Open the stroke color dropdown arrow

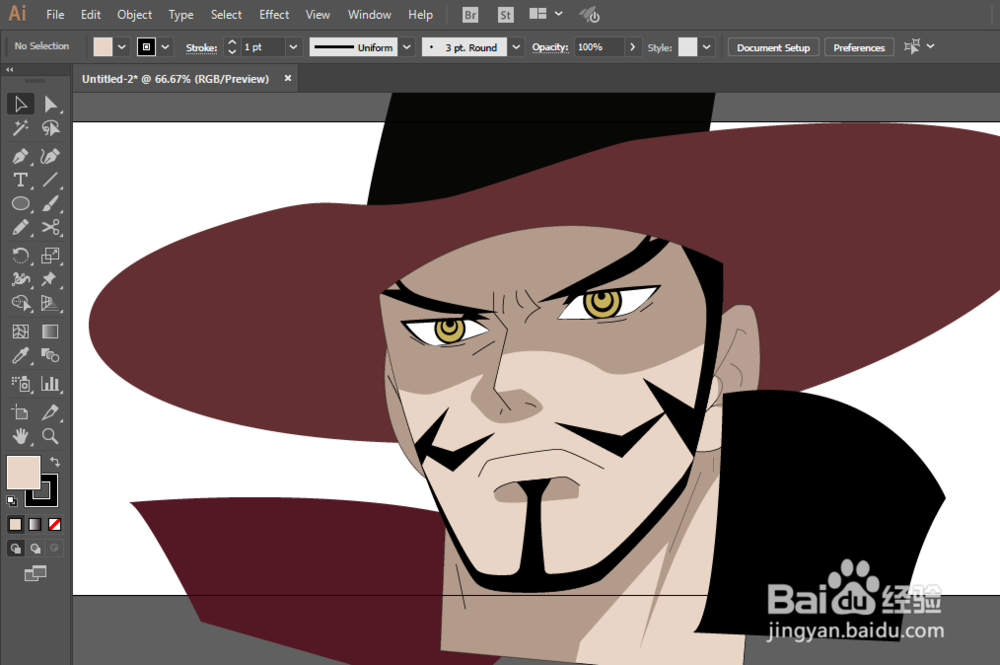pos(165,47)
